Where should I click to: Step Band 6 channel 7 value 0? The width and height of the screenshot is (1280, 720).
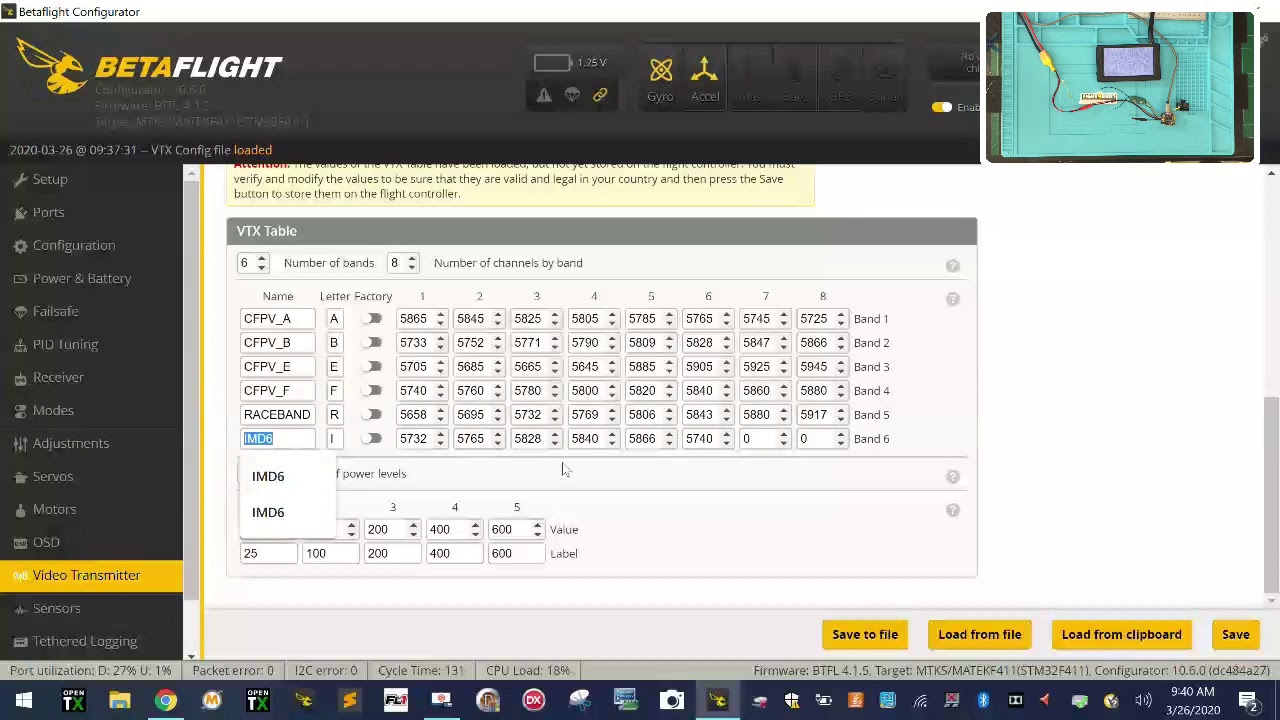coord(784,439)
